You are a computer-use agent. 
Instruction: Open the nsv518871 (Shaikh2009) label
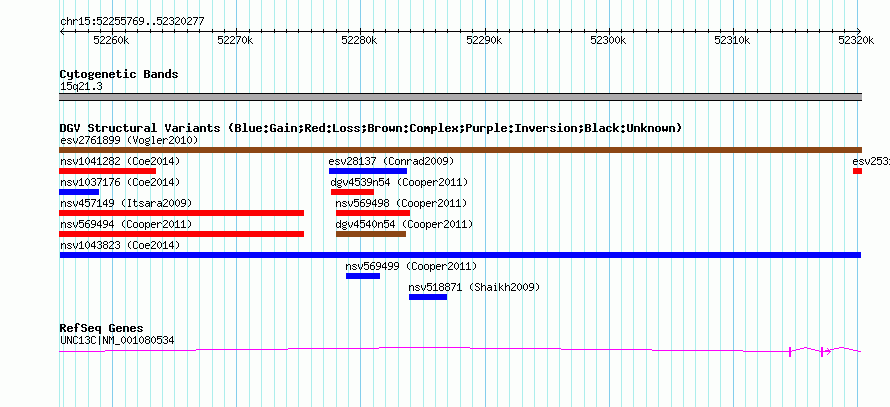[475, 287]
